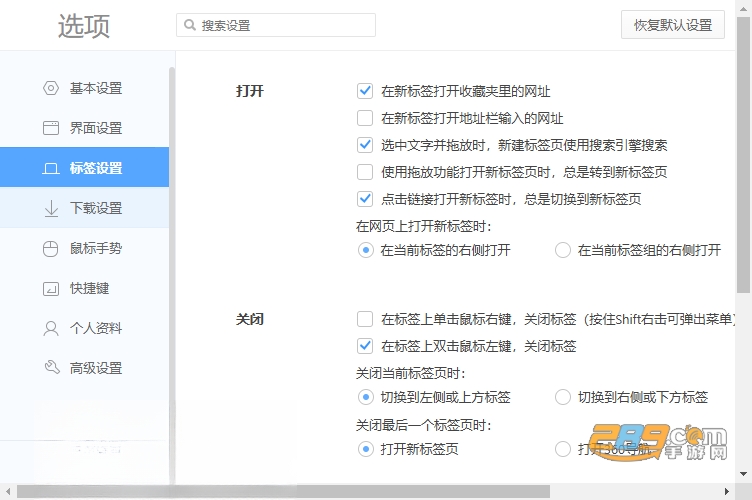
Task: Toggle 选中文字并拖放时 search engine checkbox
Action: (x=365, y=145)
